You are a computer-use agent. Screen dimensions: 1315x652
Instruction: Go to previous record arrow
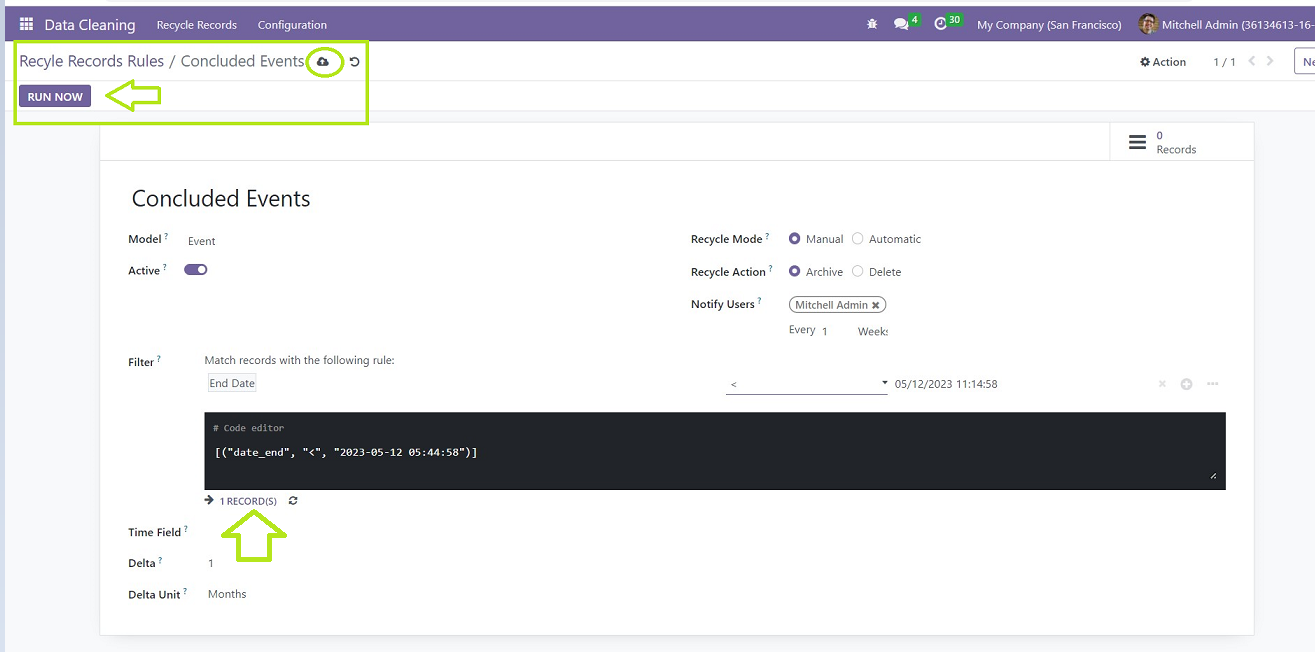(x=1252, y=62)
